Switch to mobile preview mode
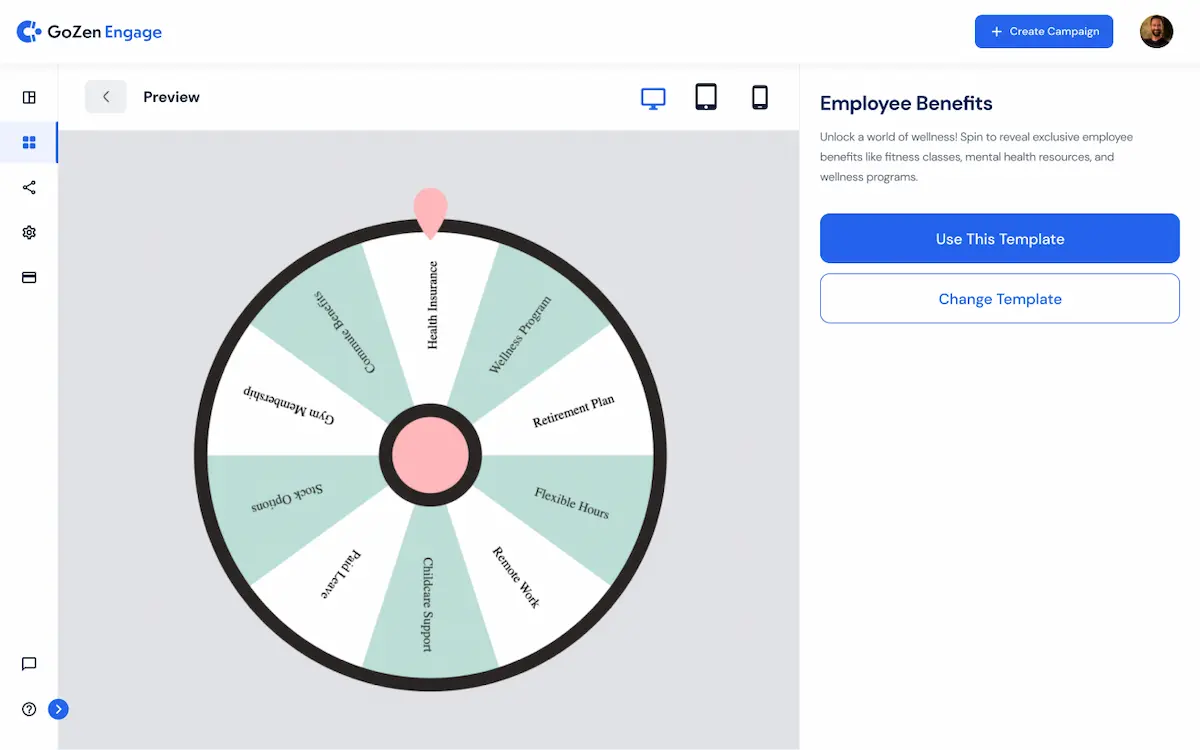The height and width of the screenshot is (750, 1200). [760, 97]
